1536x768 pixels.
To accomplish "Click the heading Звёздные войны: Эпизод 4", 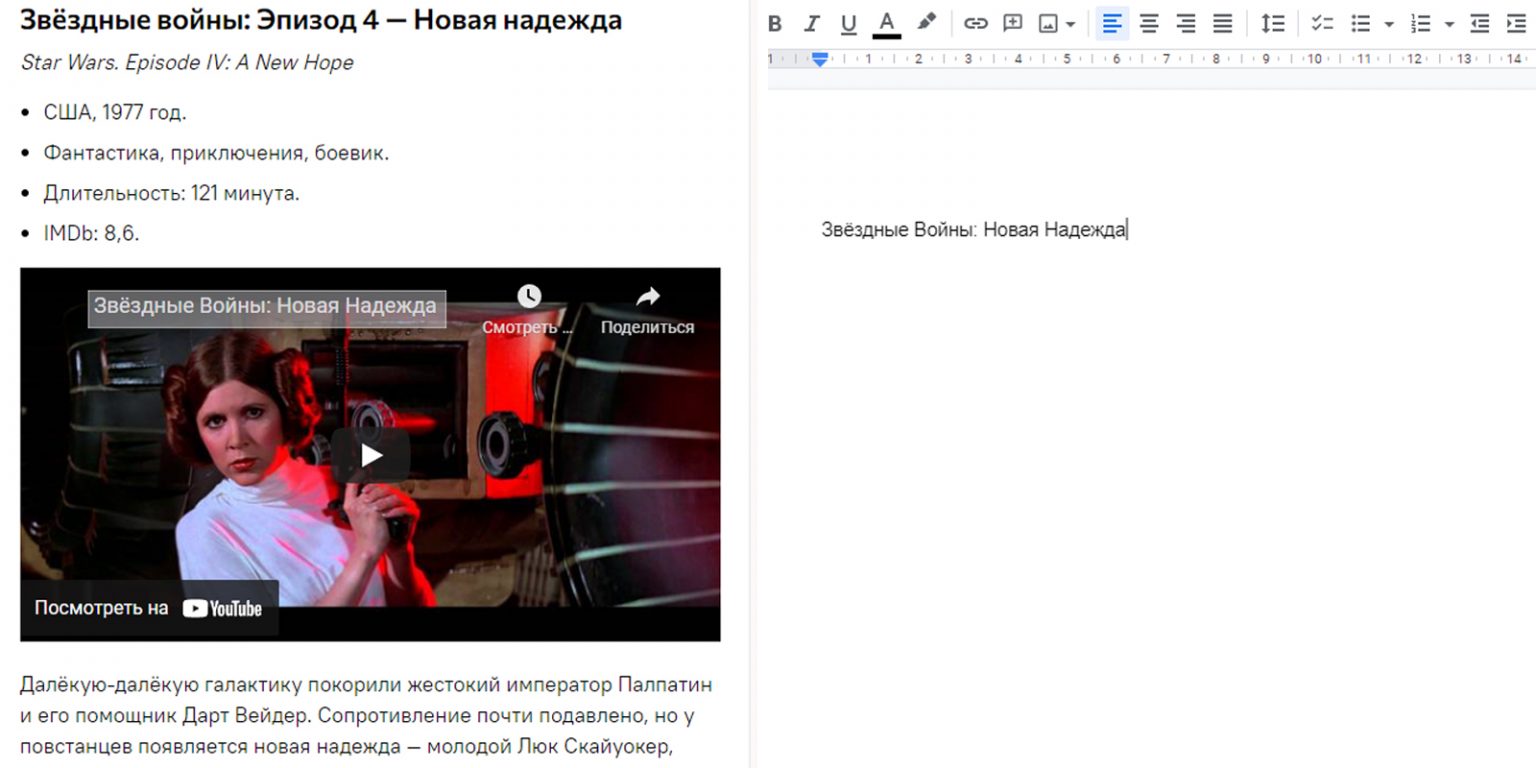I will coord(321,20).
